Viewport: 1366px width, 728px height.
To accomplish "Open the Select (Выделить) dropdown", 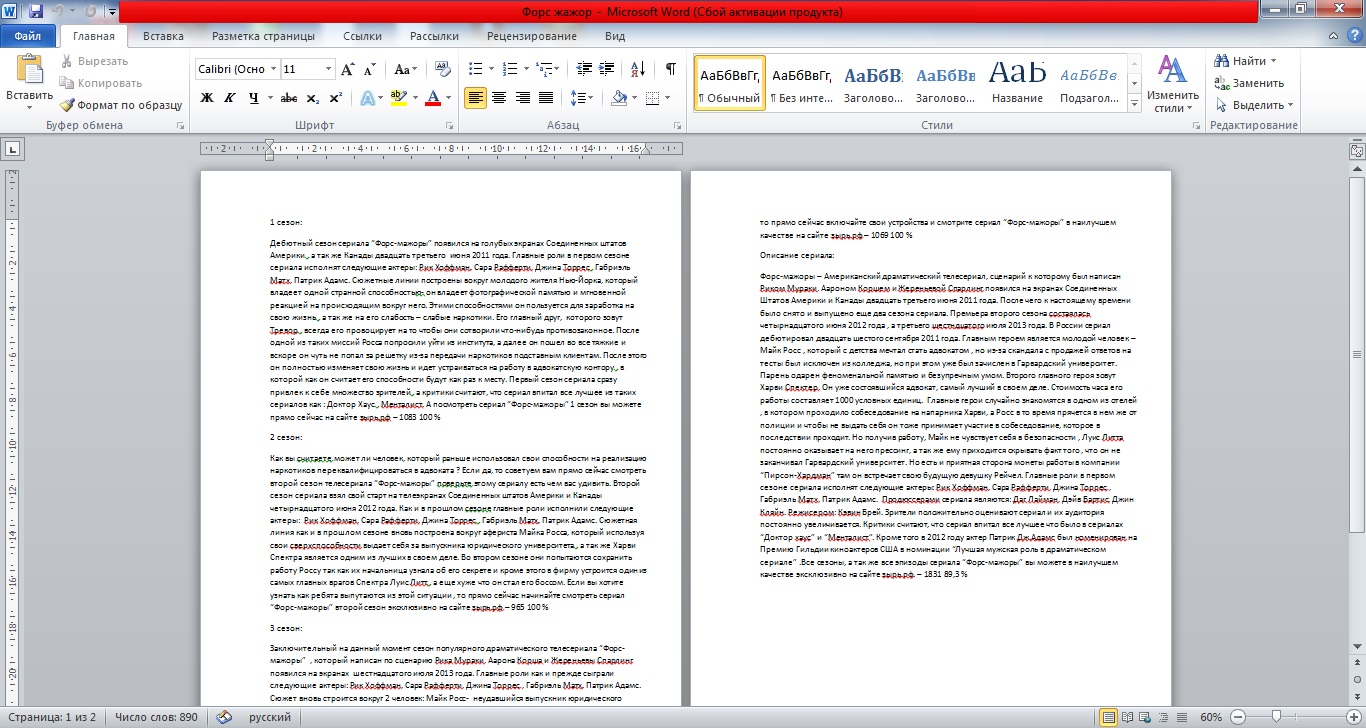I will [1253, 105].
